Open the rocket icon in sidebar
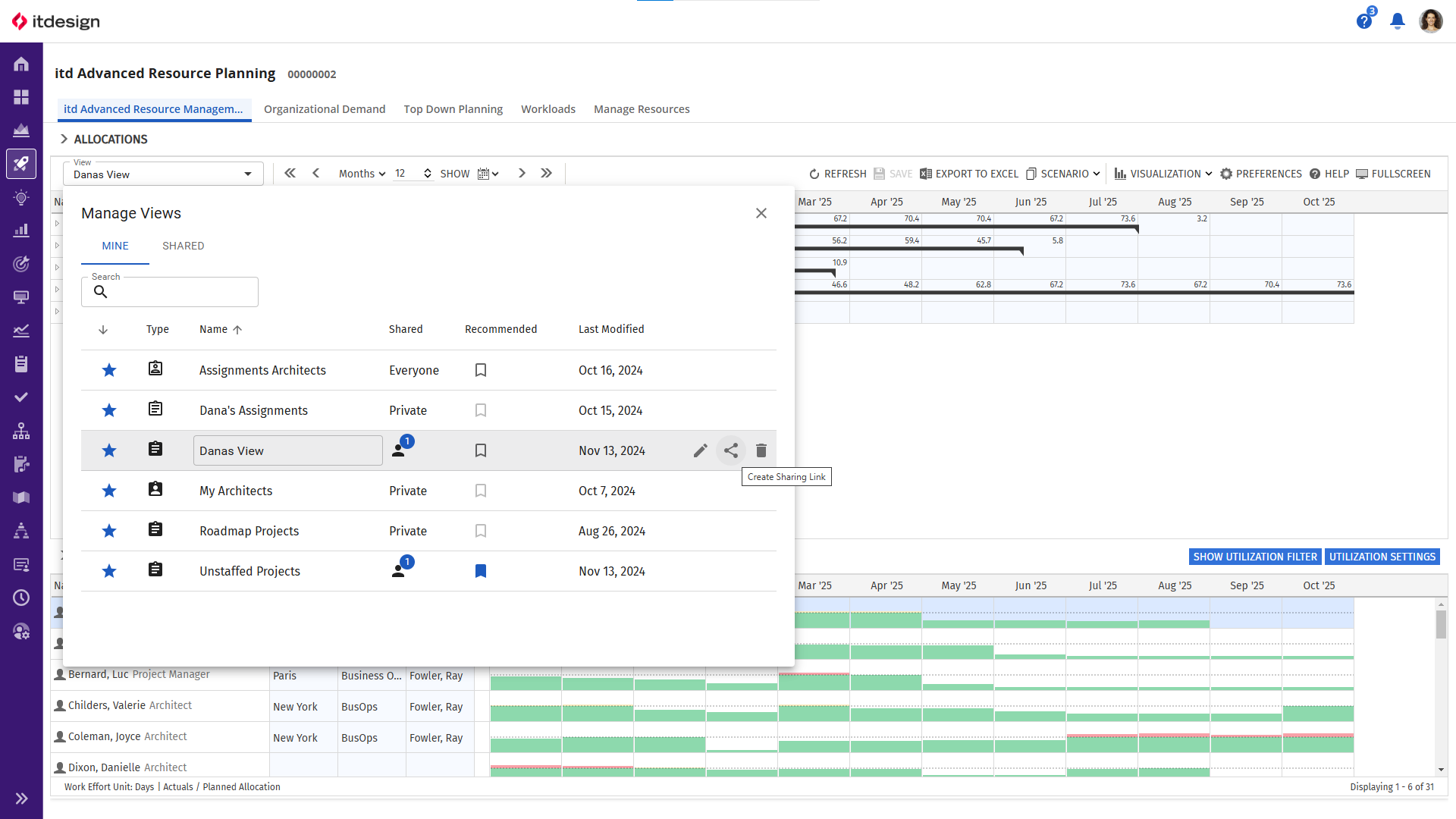 point(21,164)
